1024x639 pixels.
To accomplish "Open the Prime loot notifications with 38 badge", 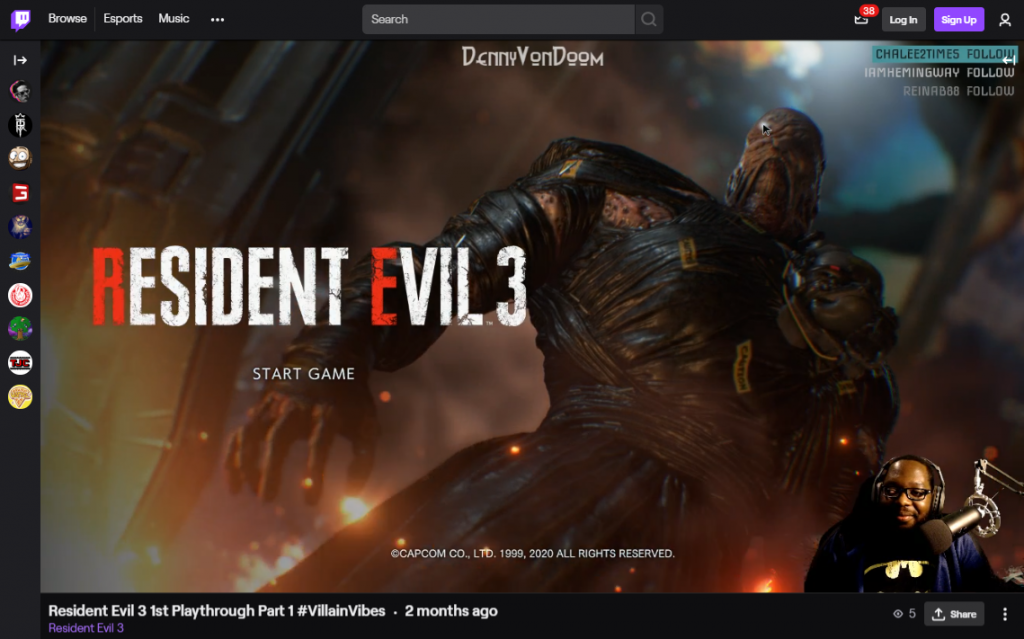I will point(862,19).
